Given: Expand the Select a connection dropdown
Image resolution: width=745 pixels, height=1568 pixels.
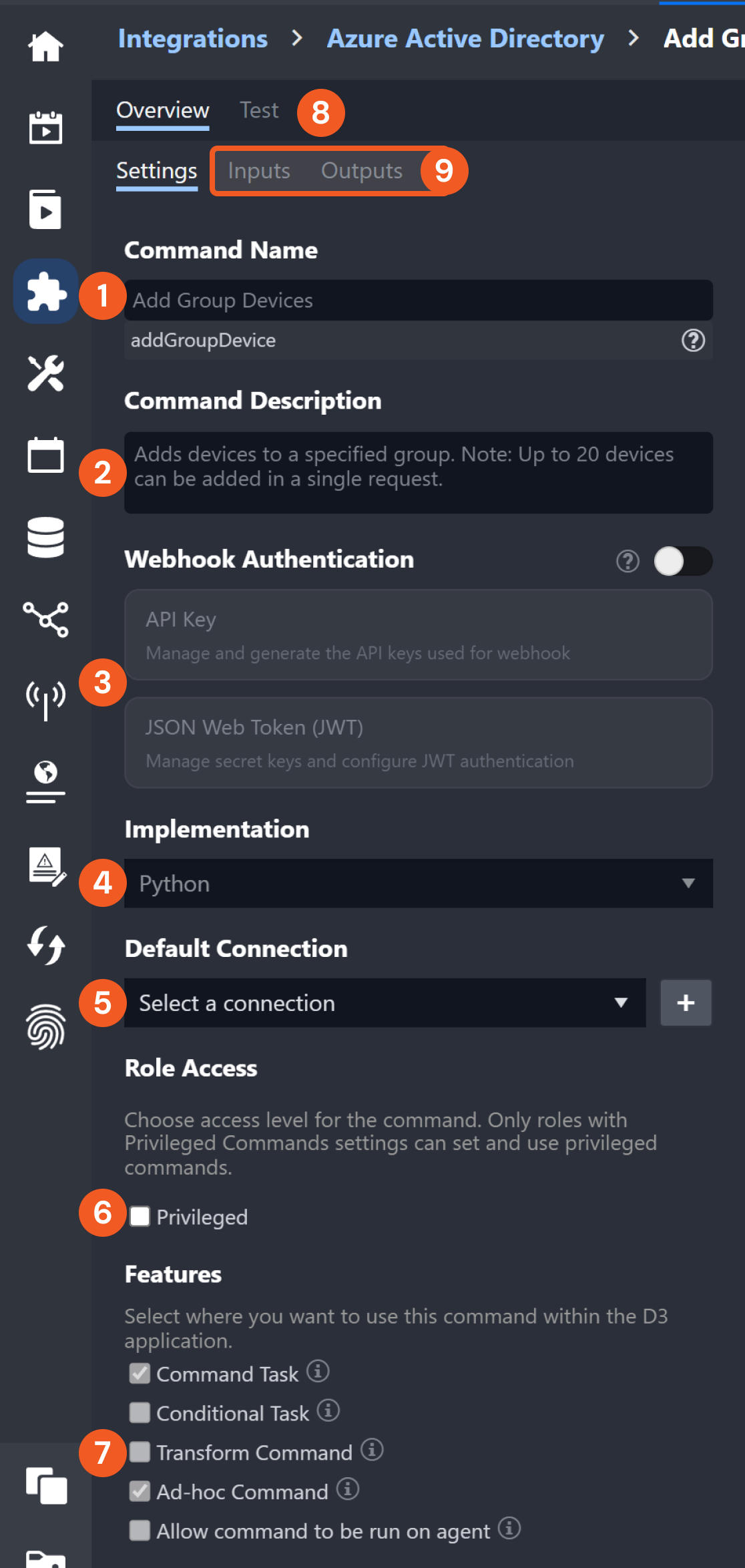Looking at the screenshot, I should 385,1003.
